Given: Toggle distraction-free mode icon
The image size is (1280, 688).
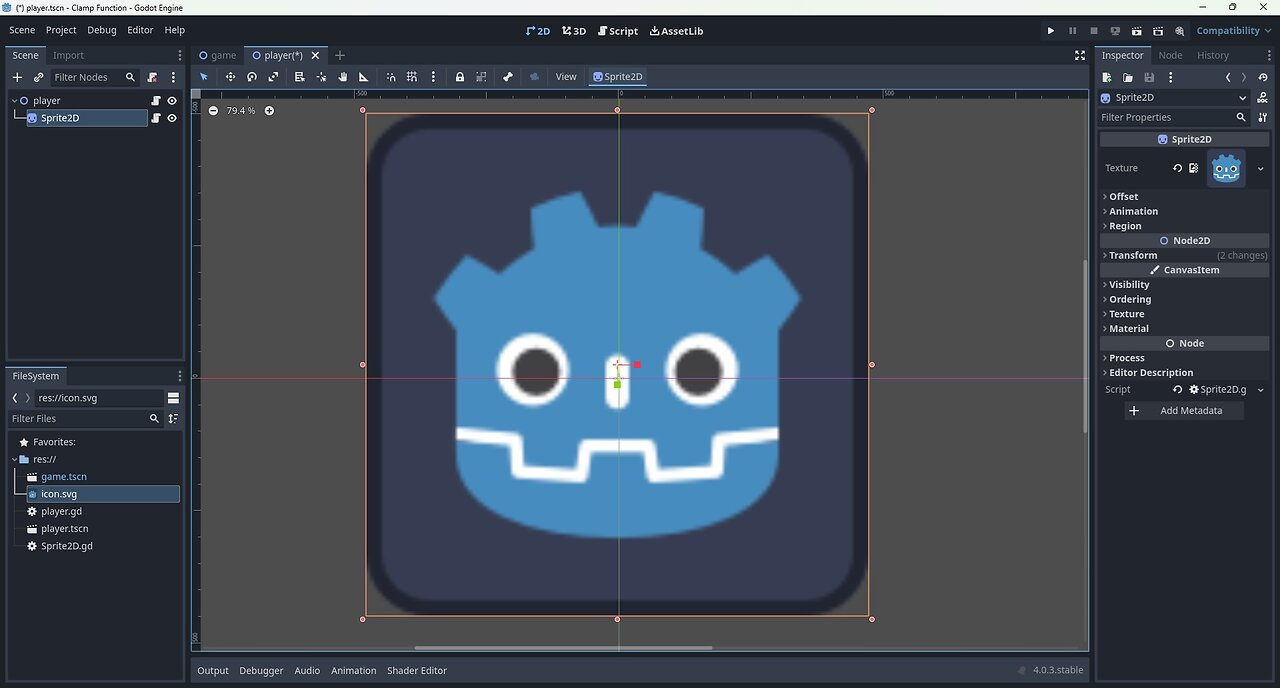Looking at the screenshot, I should pyautogui.click(x=1080, y=56).
